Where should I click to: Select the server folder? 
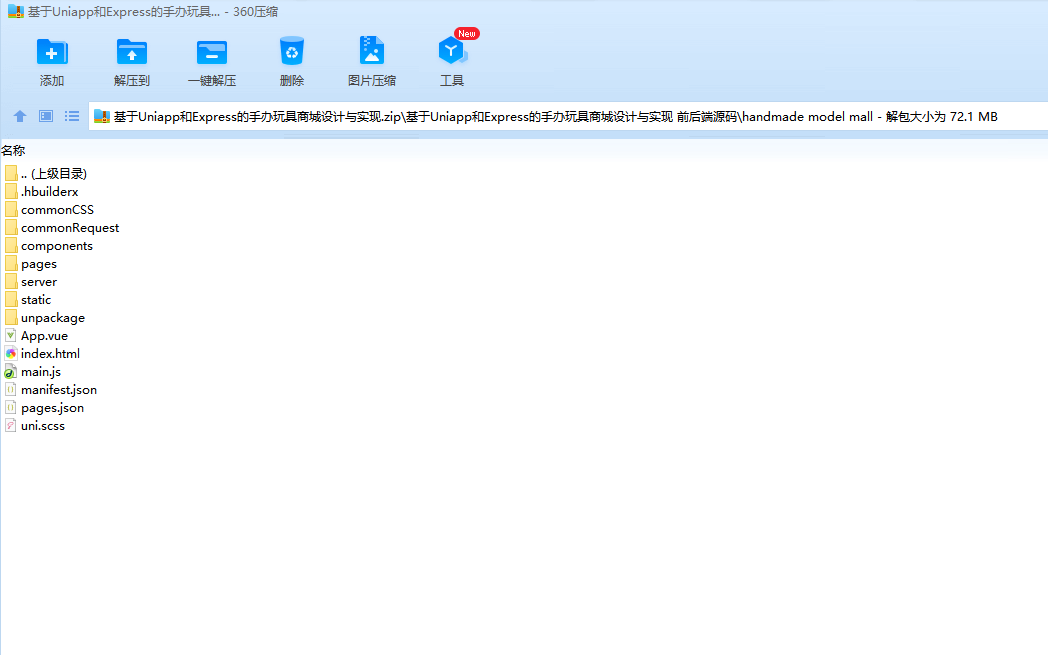31,282
